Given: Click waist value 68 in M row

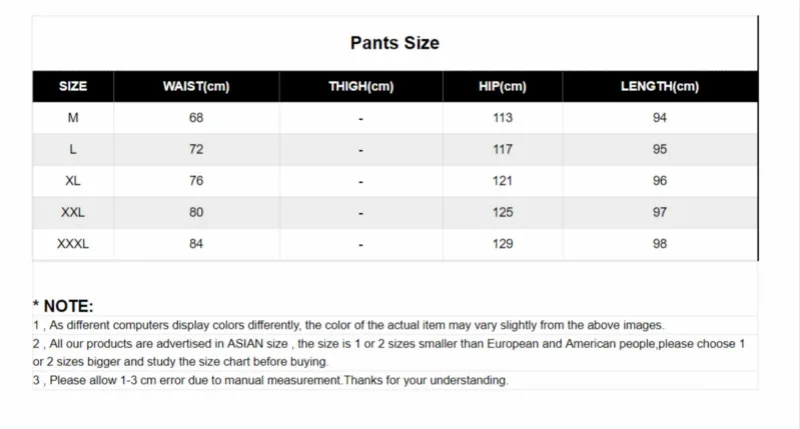Looking at the screenshot, I should click(x=196, y=118).
